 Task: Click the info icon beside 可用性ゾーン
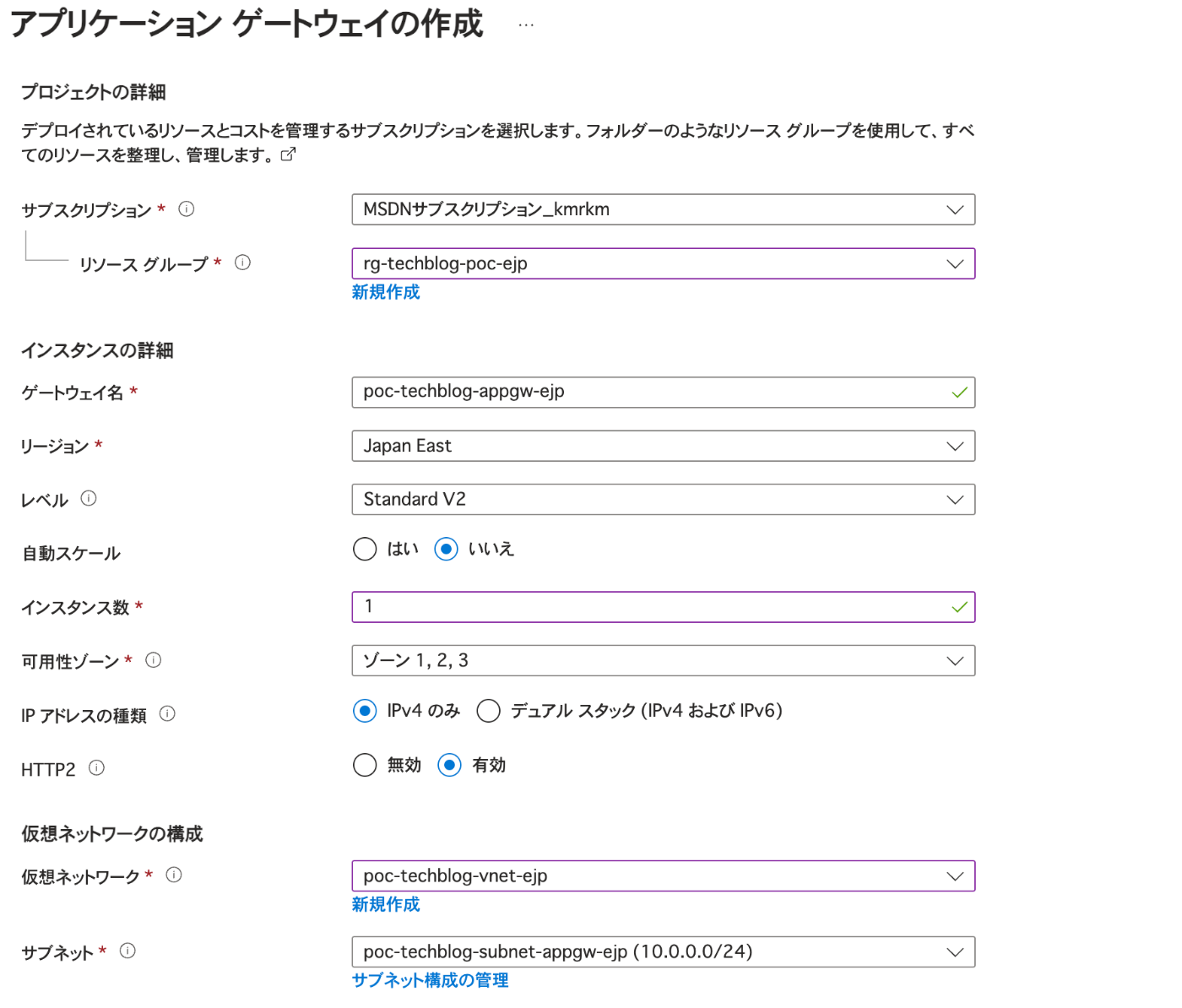click(x=154, y=661)
